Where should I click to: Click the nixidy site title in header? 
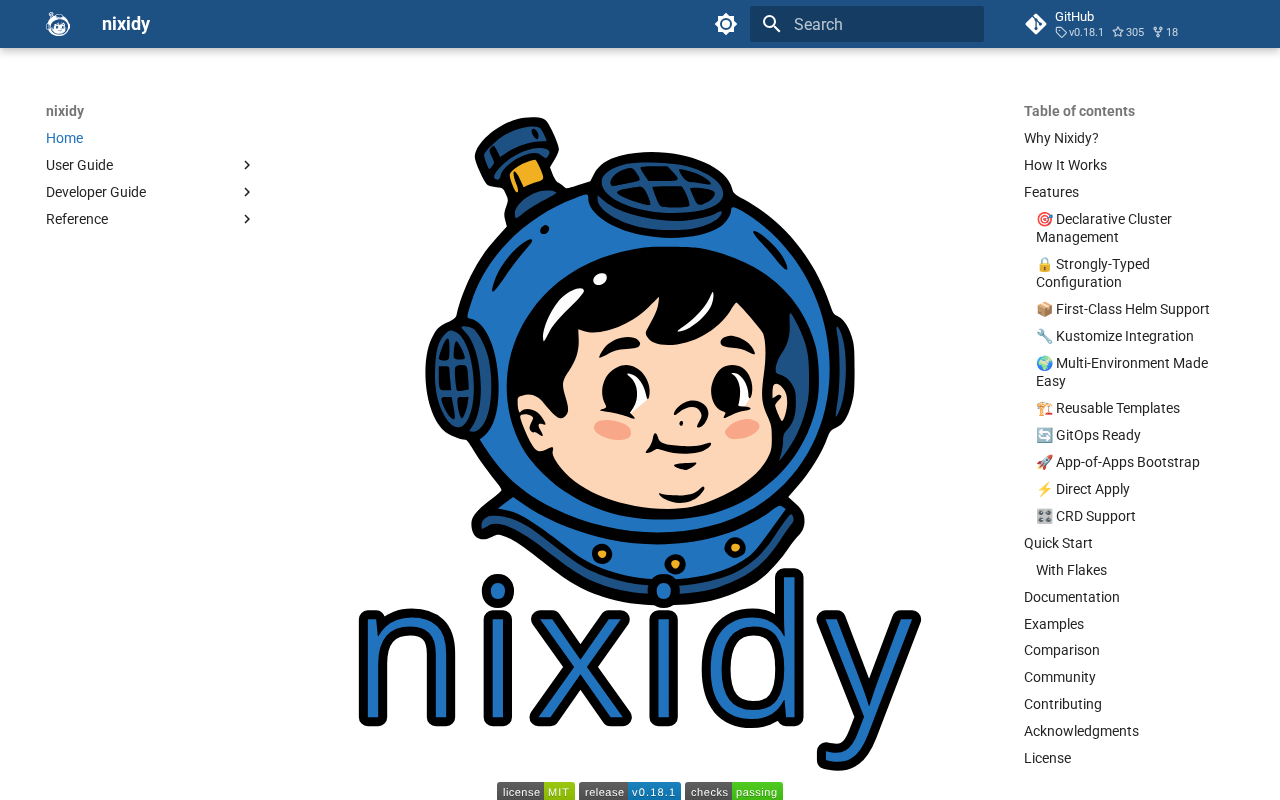pyautogui.click(x=126, y=24)
